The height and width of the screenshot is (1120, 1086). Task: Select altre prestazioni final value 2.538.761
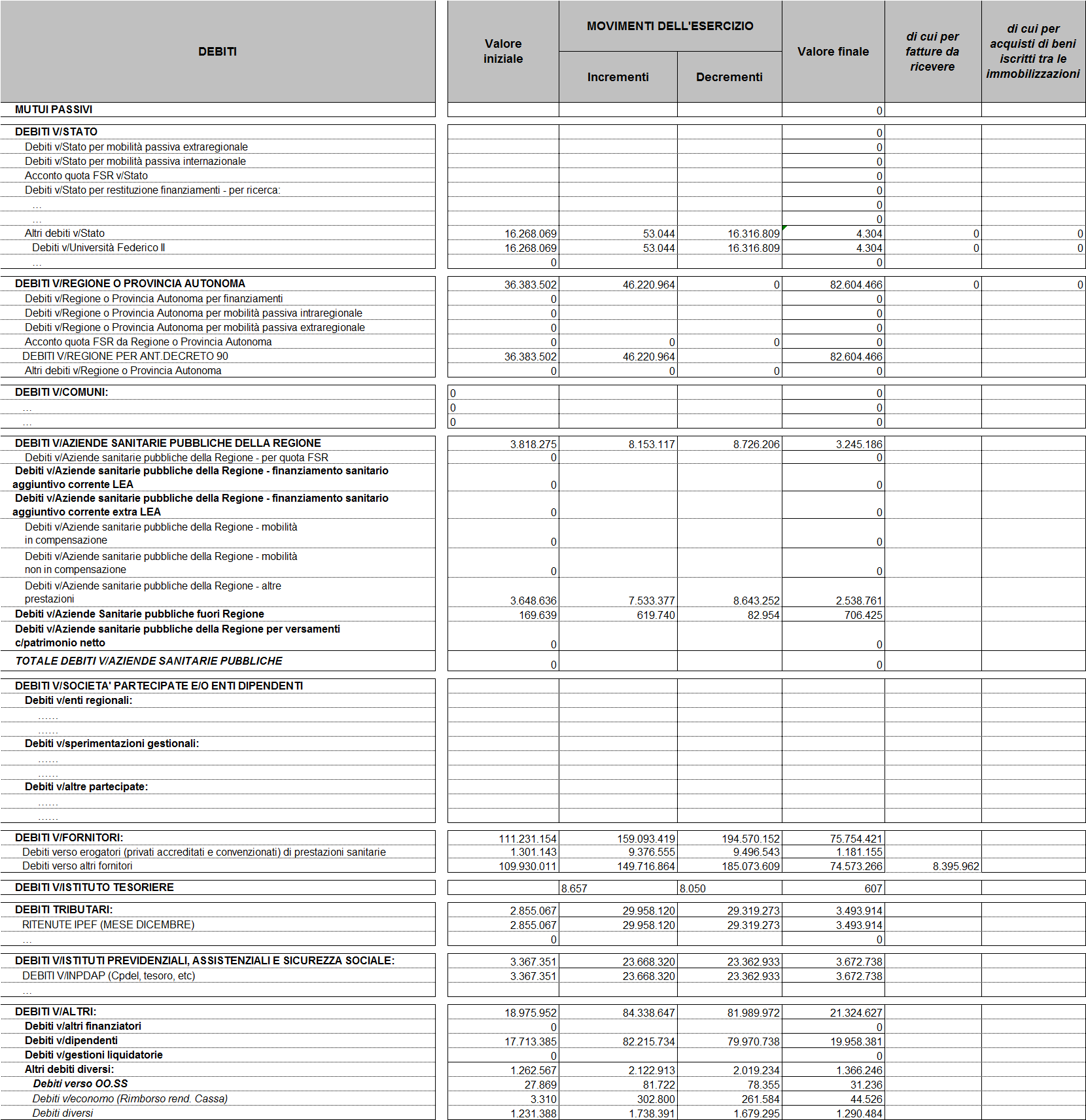[x=859, y=601]
